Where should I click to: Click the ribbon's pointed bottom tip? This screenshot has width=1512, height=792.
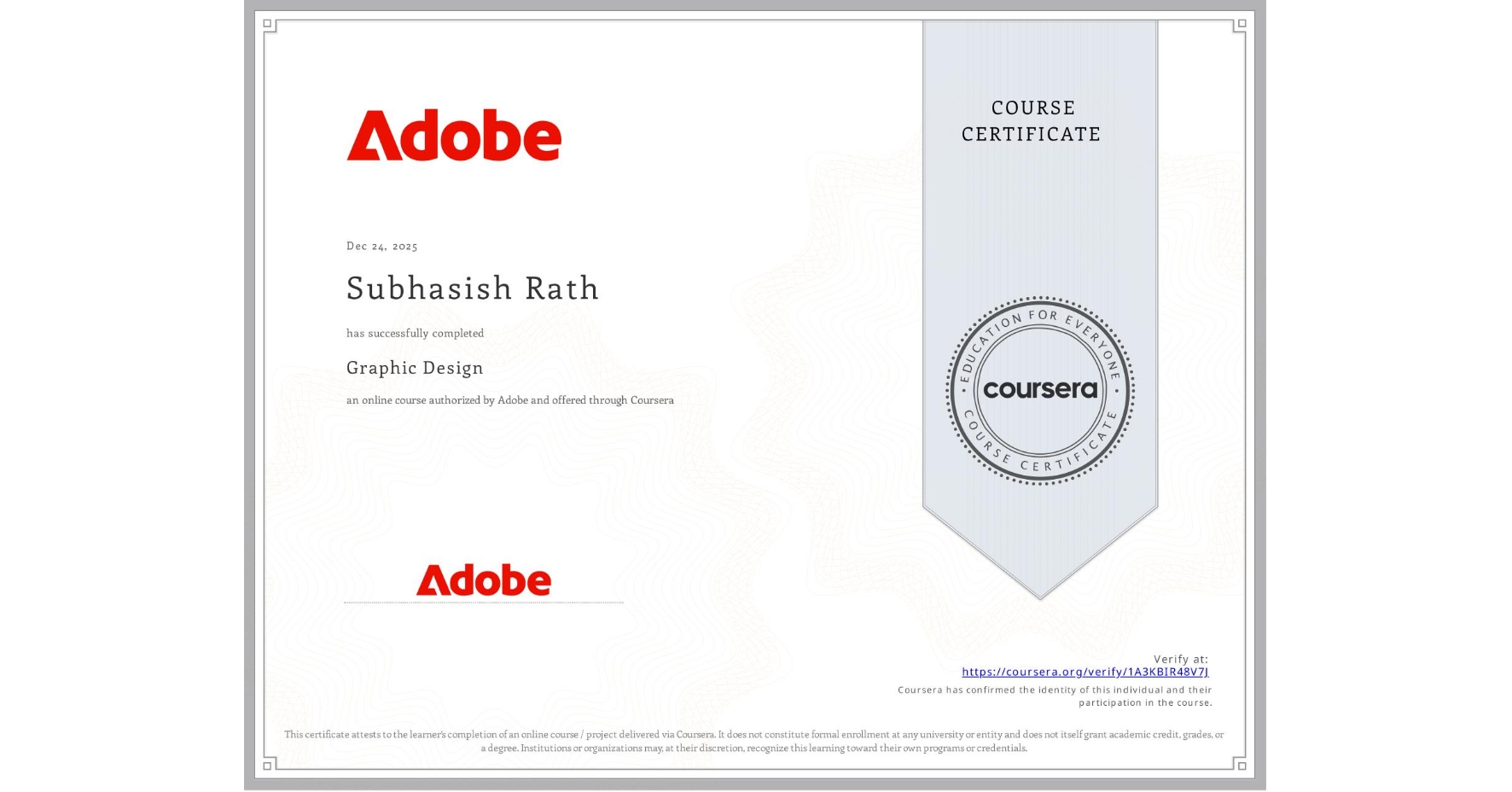click(1039, 593)
